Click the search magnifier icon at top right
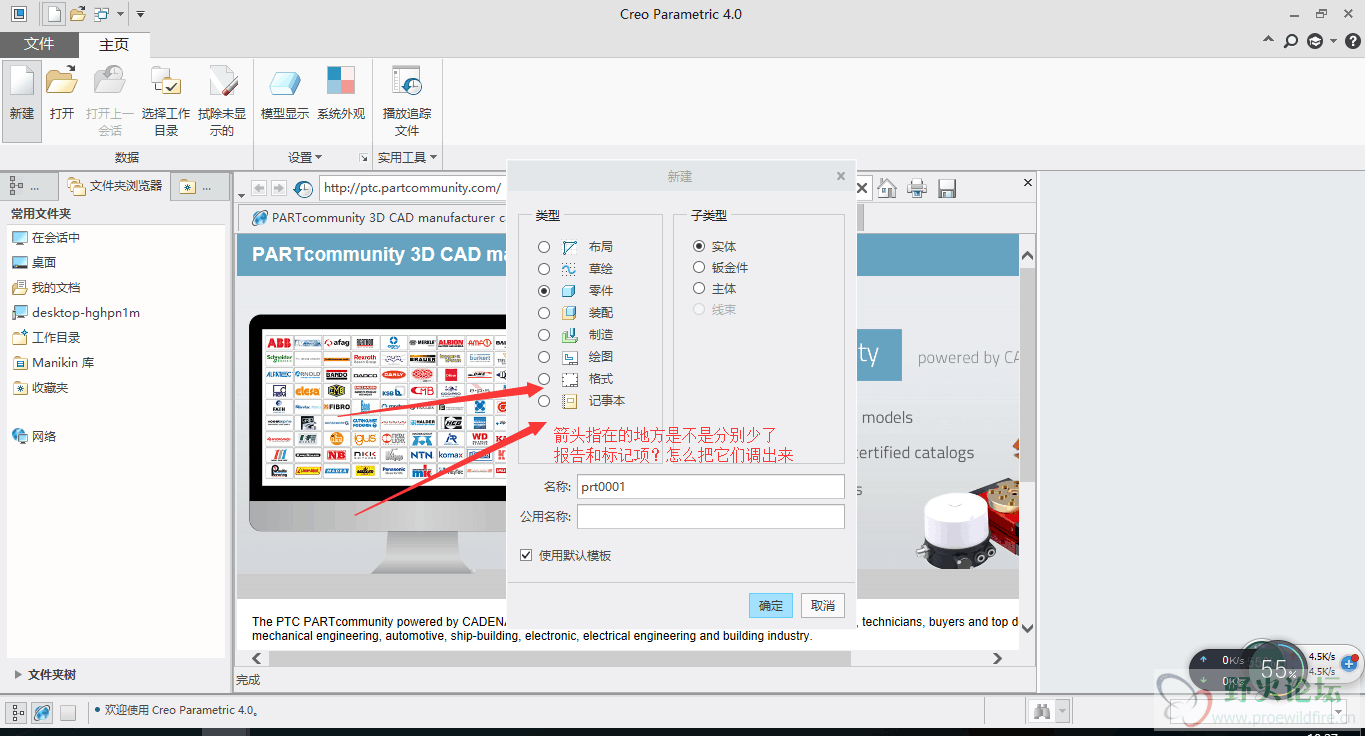This screenshot has width=1365, height=736. click(x=1291, y=41)
